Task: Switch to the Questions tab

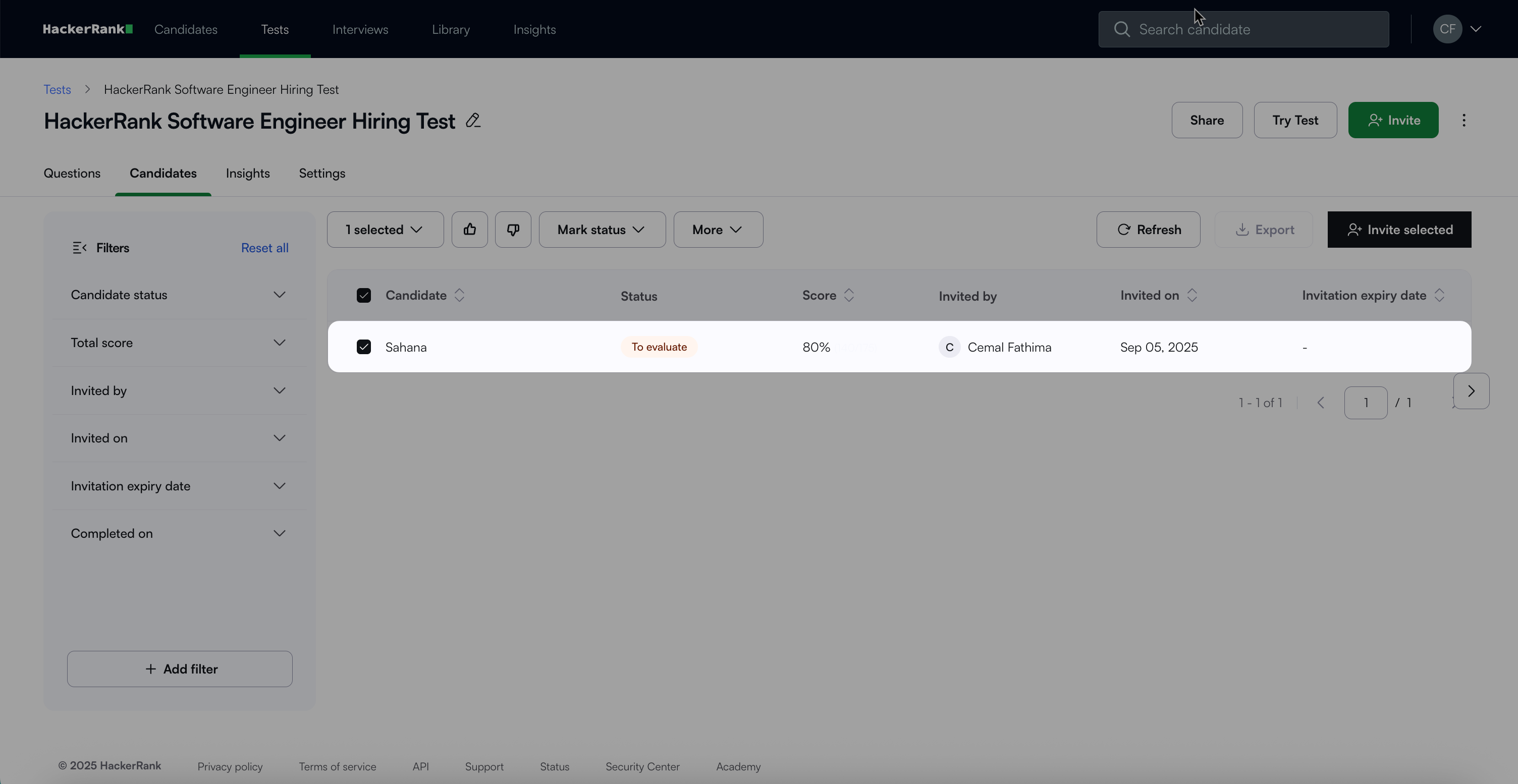Action: (72, 174)
